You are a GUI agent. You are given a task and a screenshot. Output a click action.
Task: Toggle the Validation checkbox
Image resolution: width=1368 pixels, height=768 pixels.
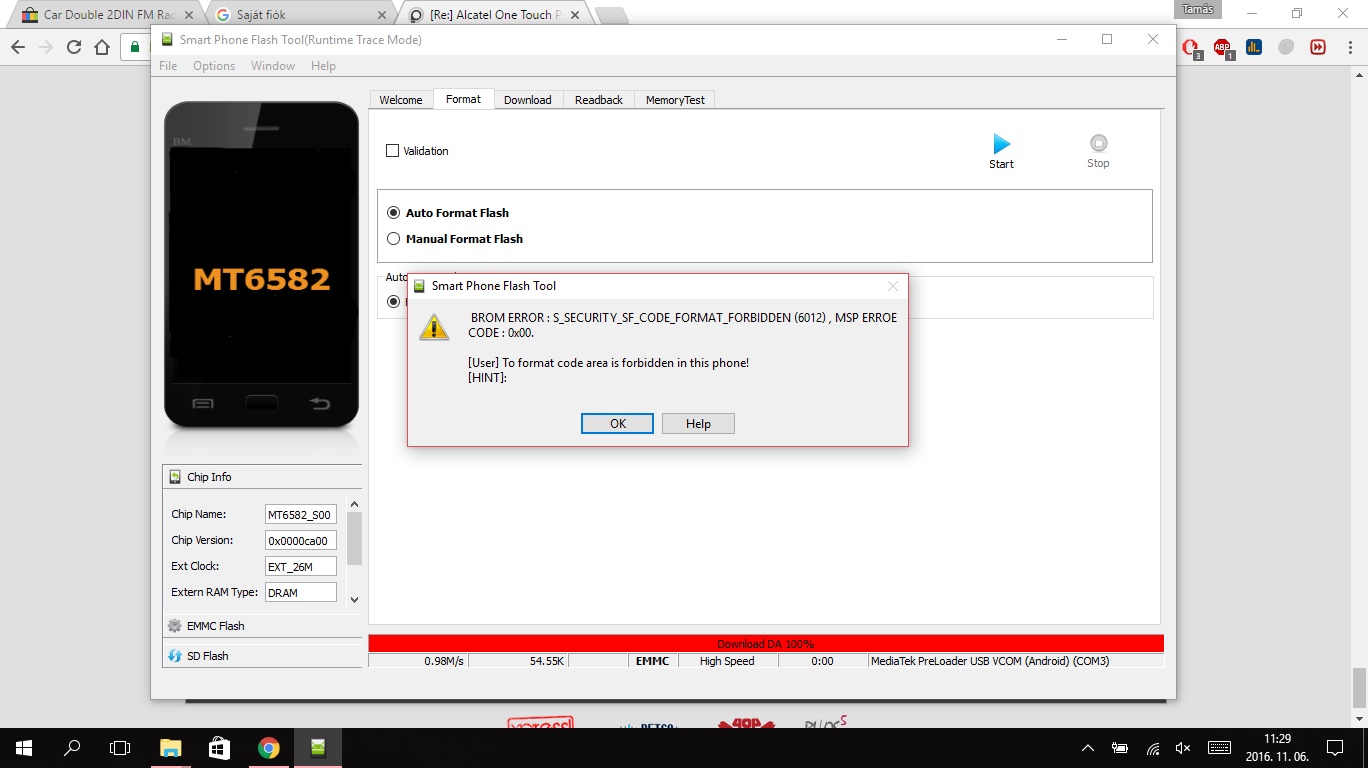(x=392, y=151)
